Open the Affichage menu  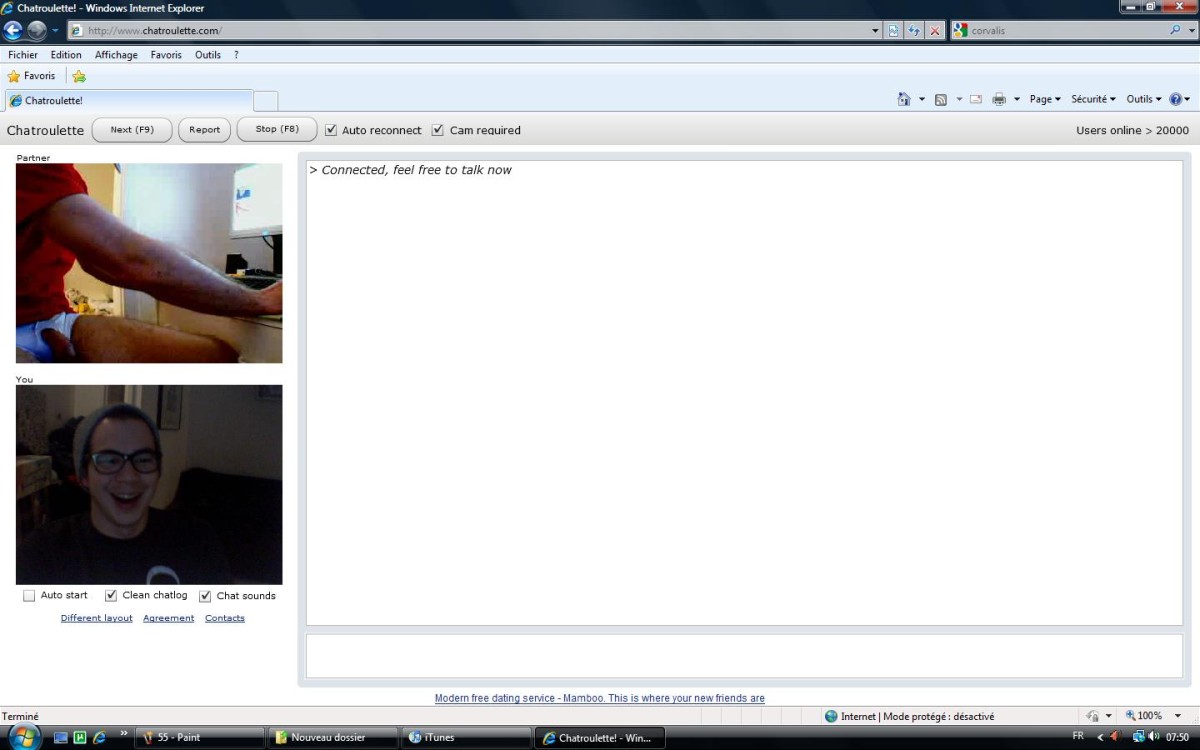[116, 55]
